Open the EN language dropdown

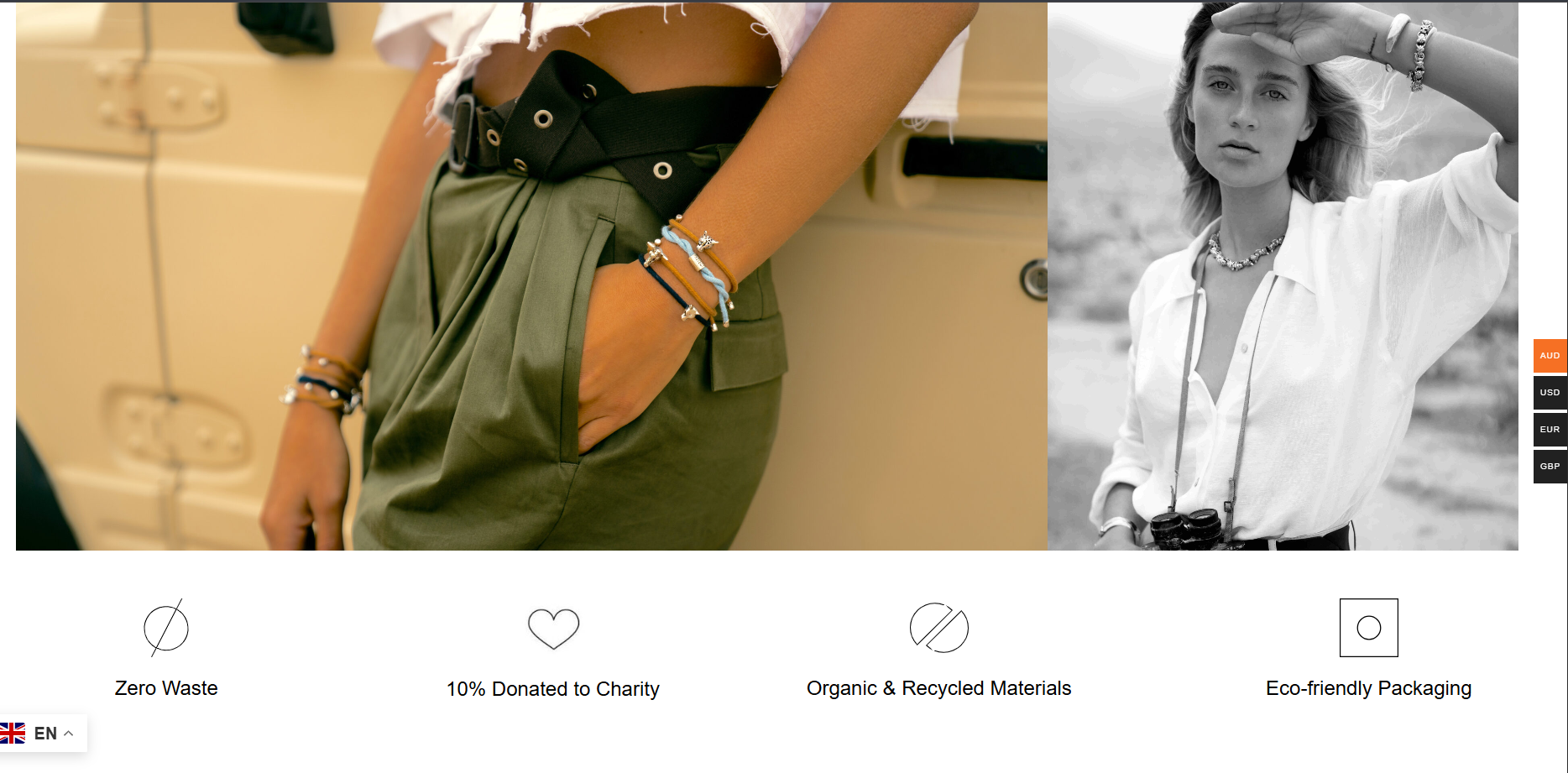[43, 734]
